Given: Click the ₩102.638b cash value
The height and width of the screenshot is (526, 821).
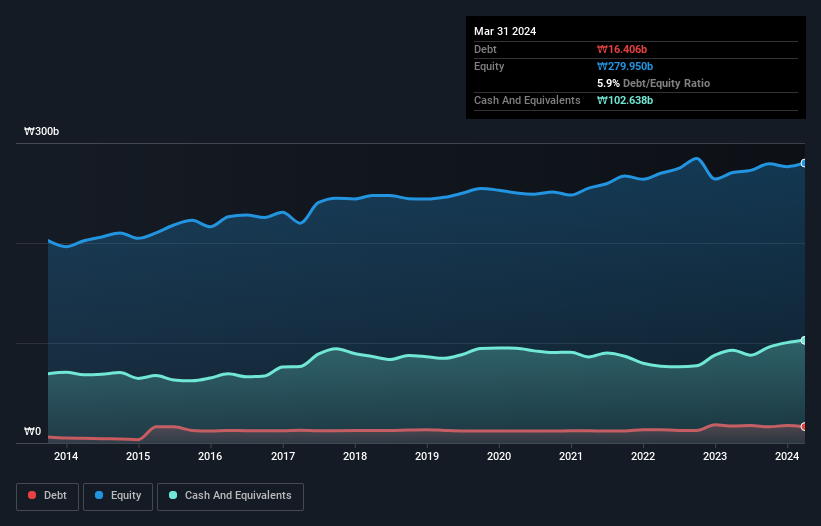Looking at the screenshot, I should (x=625, y=100).
